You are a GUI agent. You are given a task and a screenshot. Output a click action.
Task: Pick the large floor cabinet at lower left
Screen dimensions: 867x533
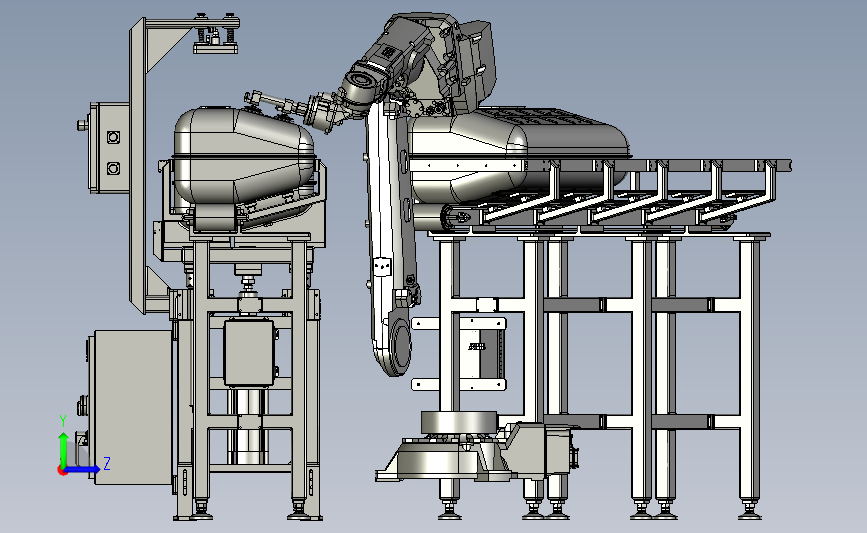tap(132, 407)
